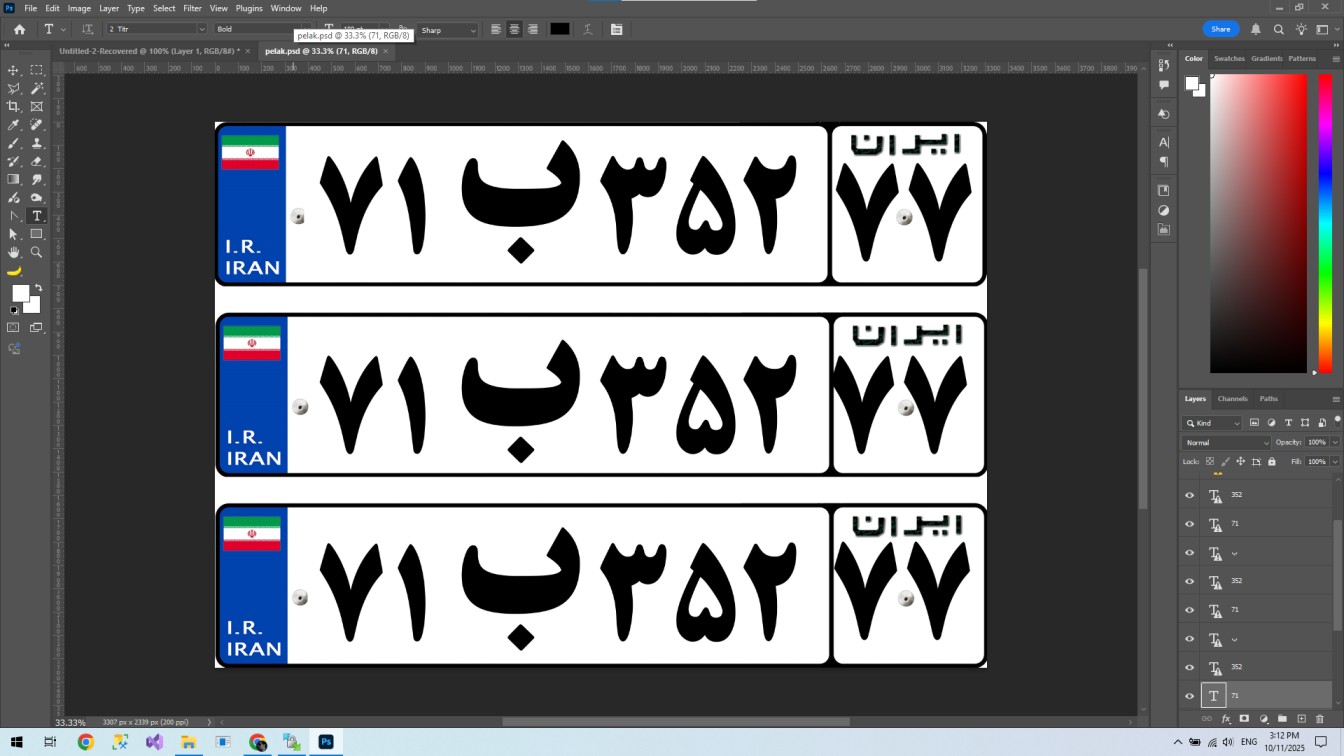
Task: Pick the Eyedropper tool
Action: 14,125
